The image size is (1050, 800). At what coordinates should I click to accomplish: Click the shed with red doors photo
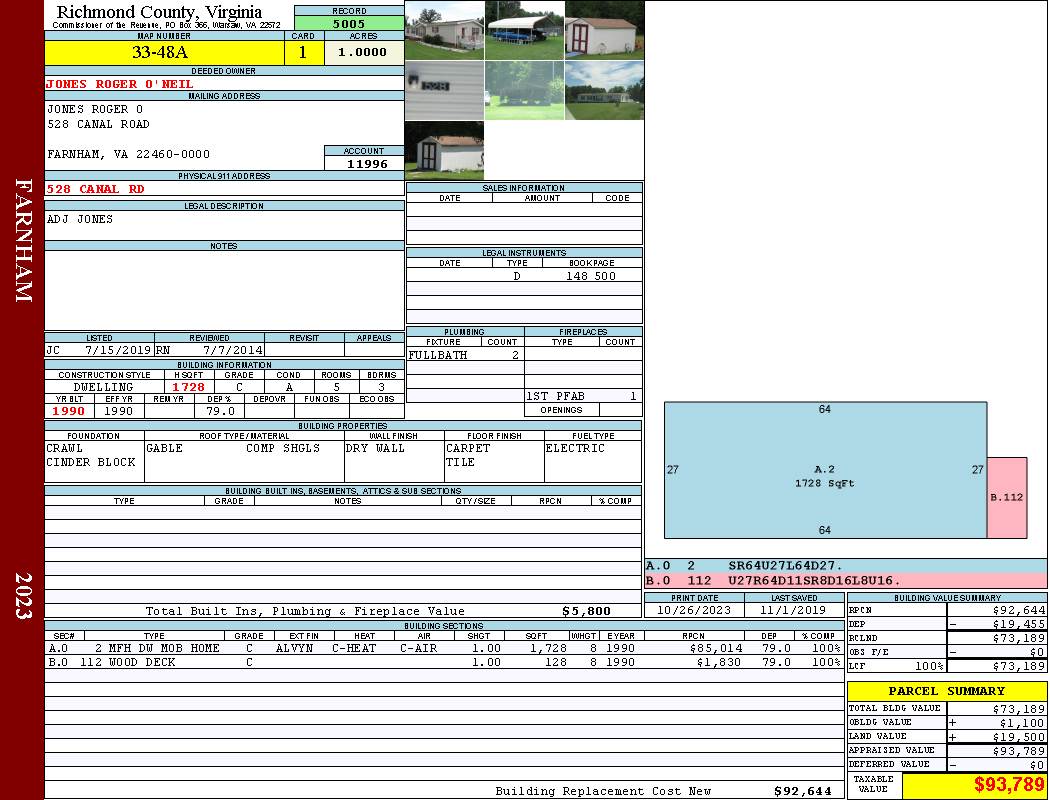click(604, 30)
